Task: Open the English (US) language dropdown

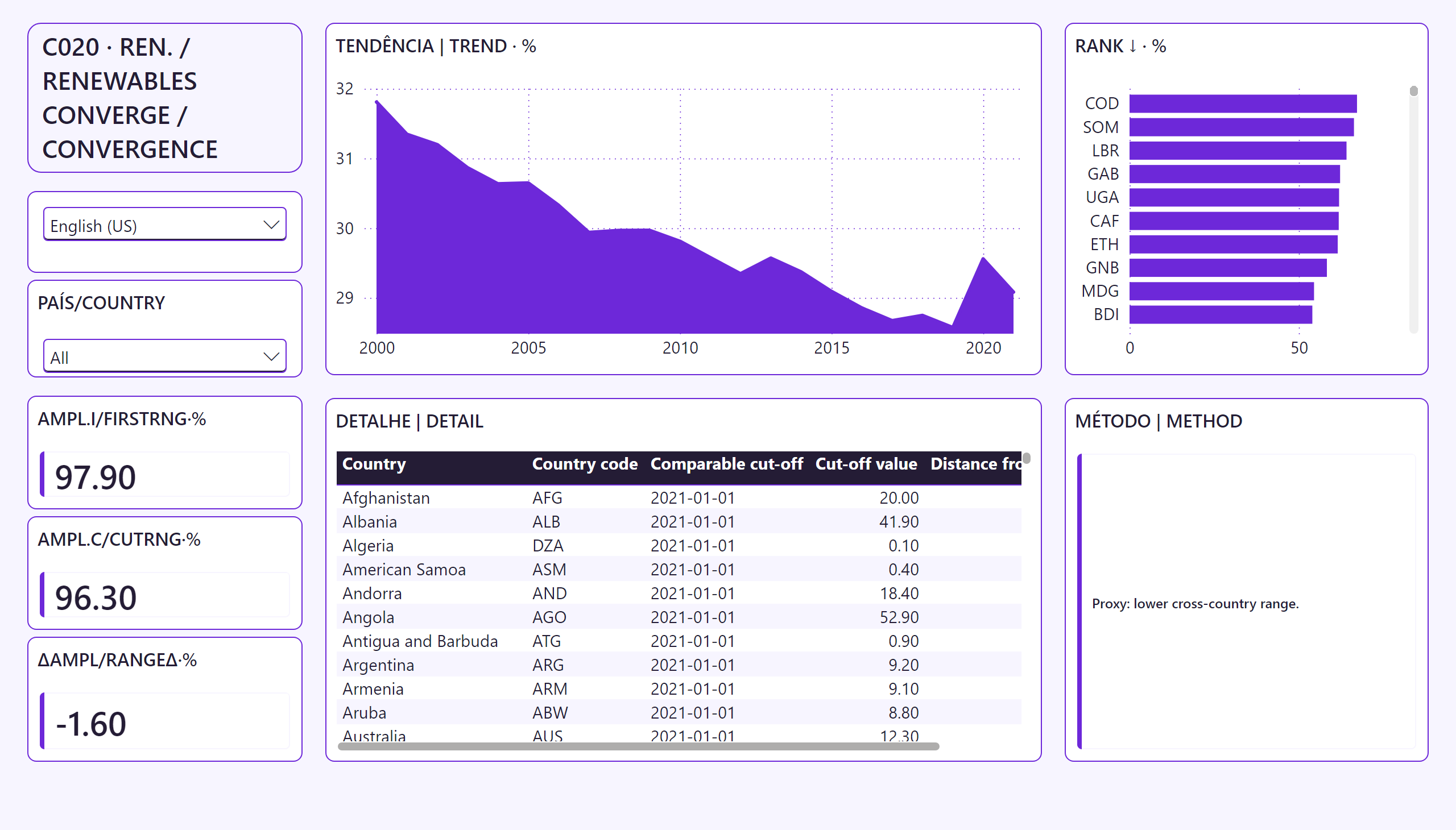Action: click(164, 225)
